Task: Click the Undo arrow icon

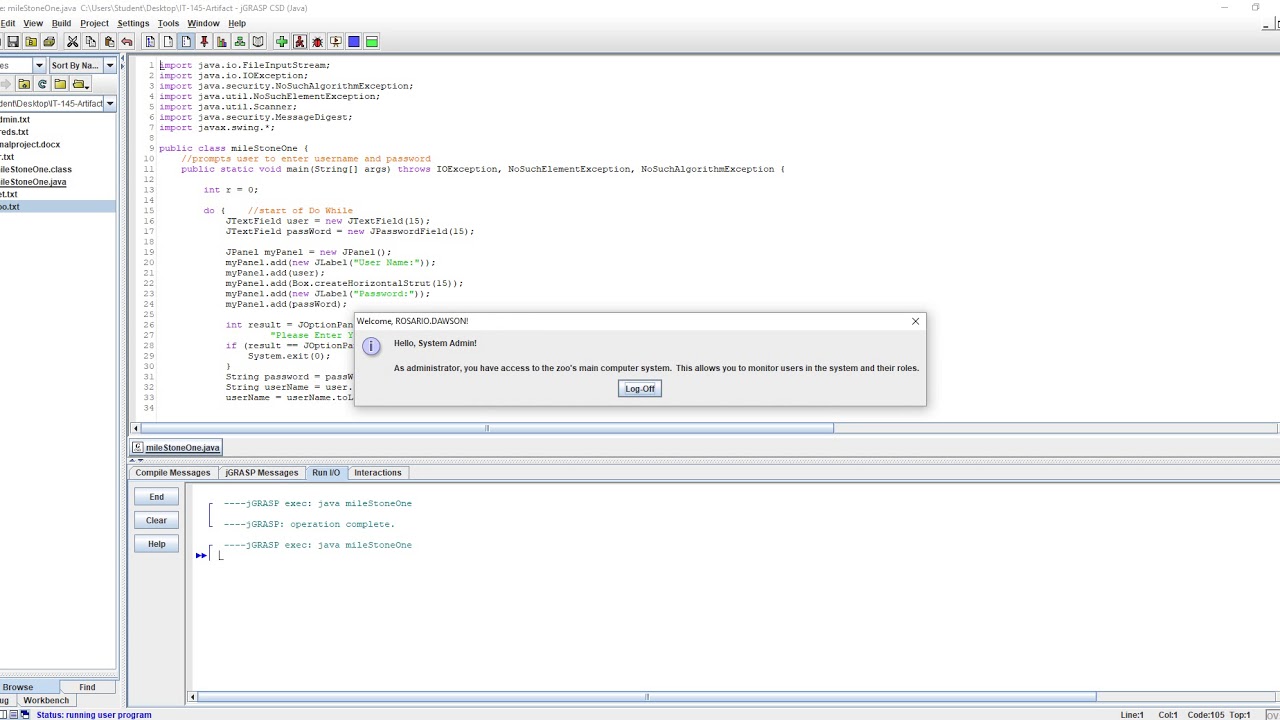Action: point(126,42)
